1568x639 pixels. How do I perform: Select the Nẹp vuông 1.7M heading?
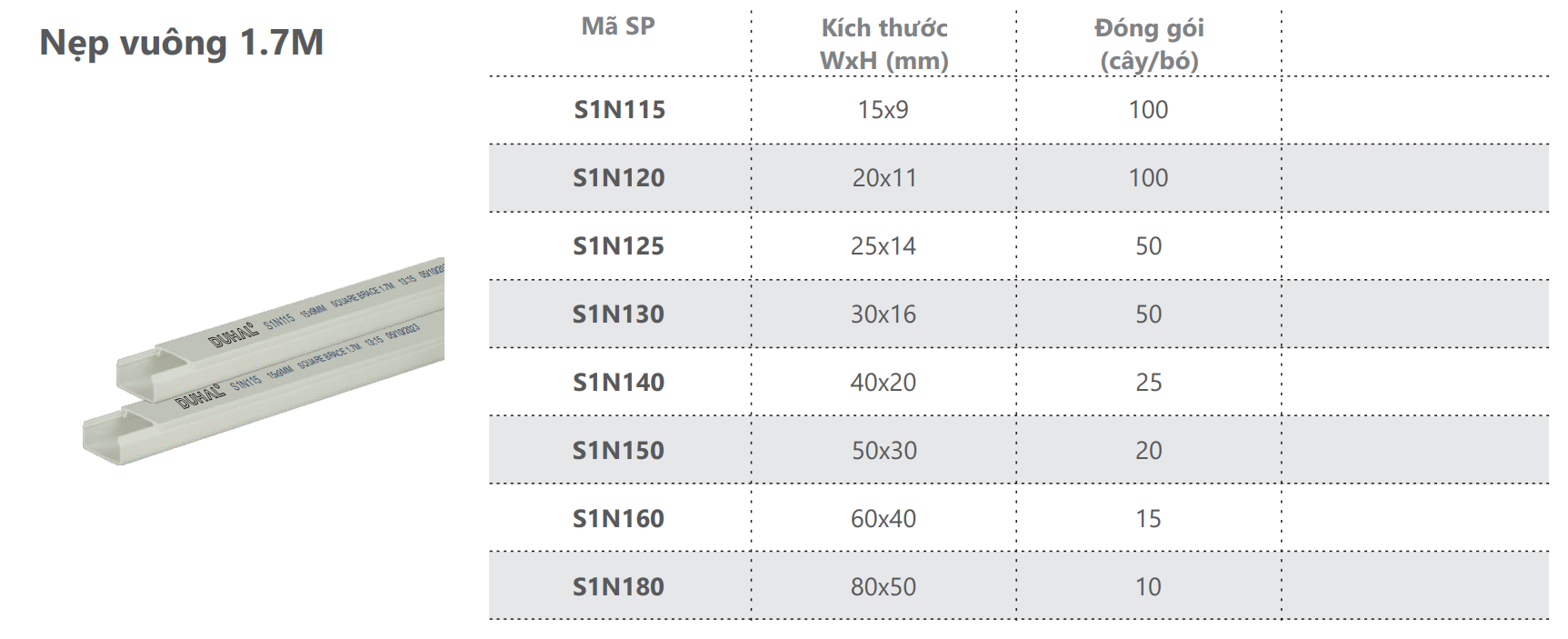pyautogui.click(x=182, y=43)
